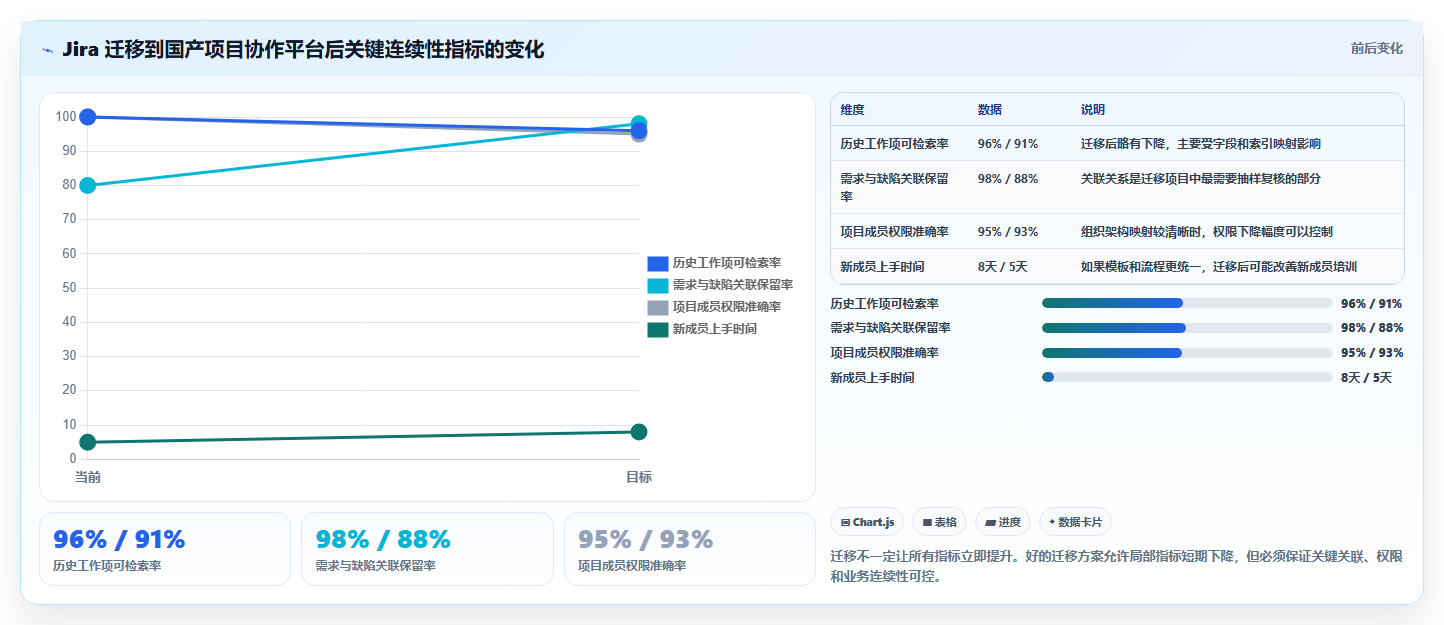Click progress value 95% / 93%

1372,353
